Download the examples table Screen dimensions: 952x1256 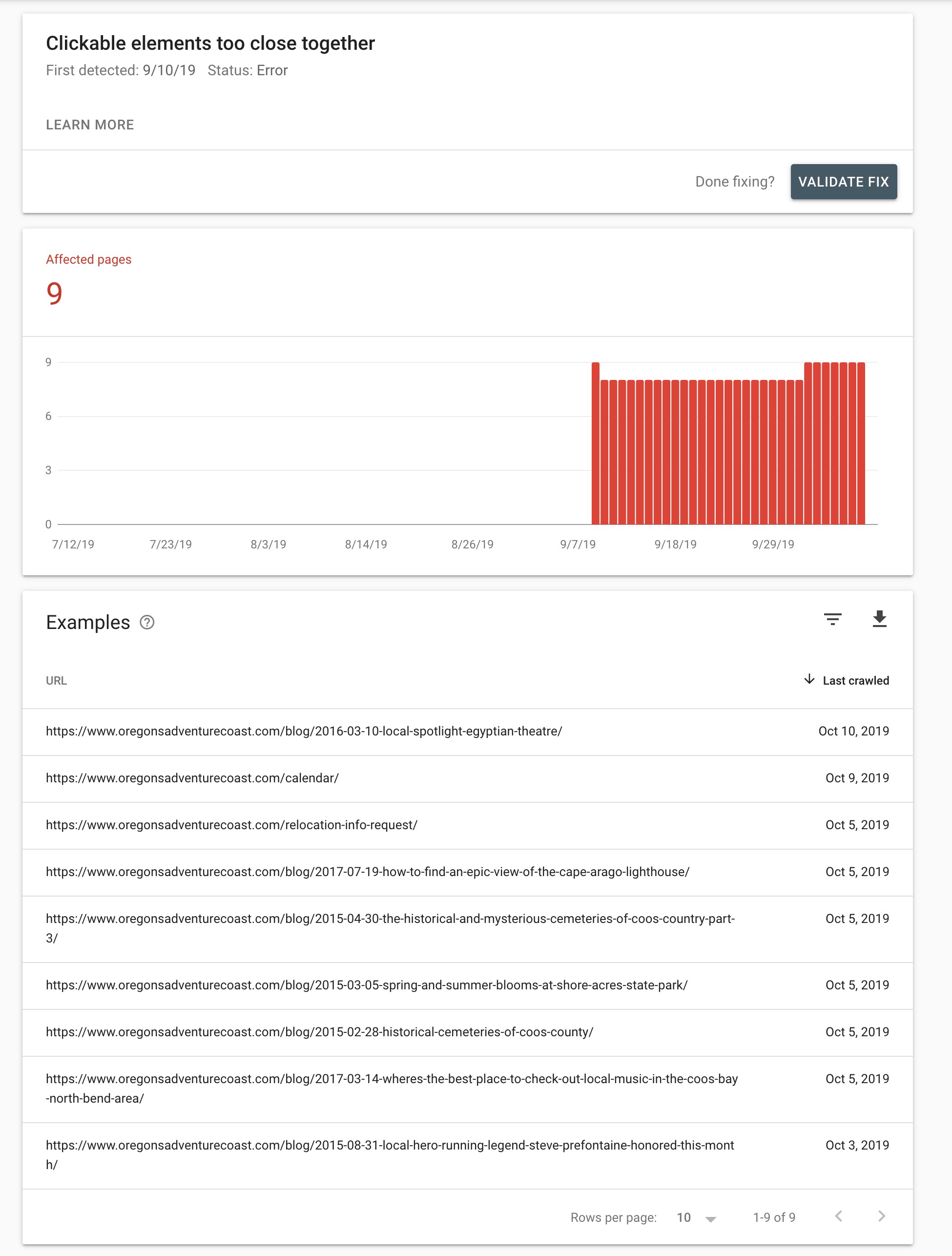point(879,619)
